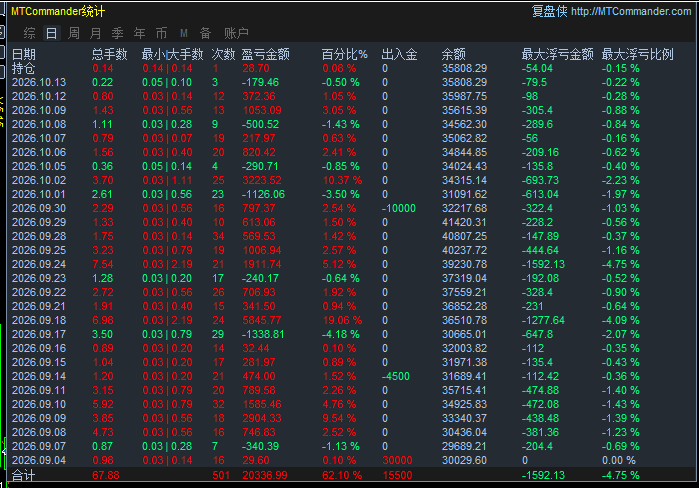
Task: Click total profit 20336.99
Action: 265,475
